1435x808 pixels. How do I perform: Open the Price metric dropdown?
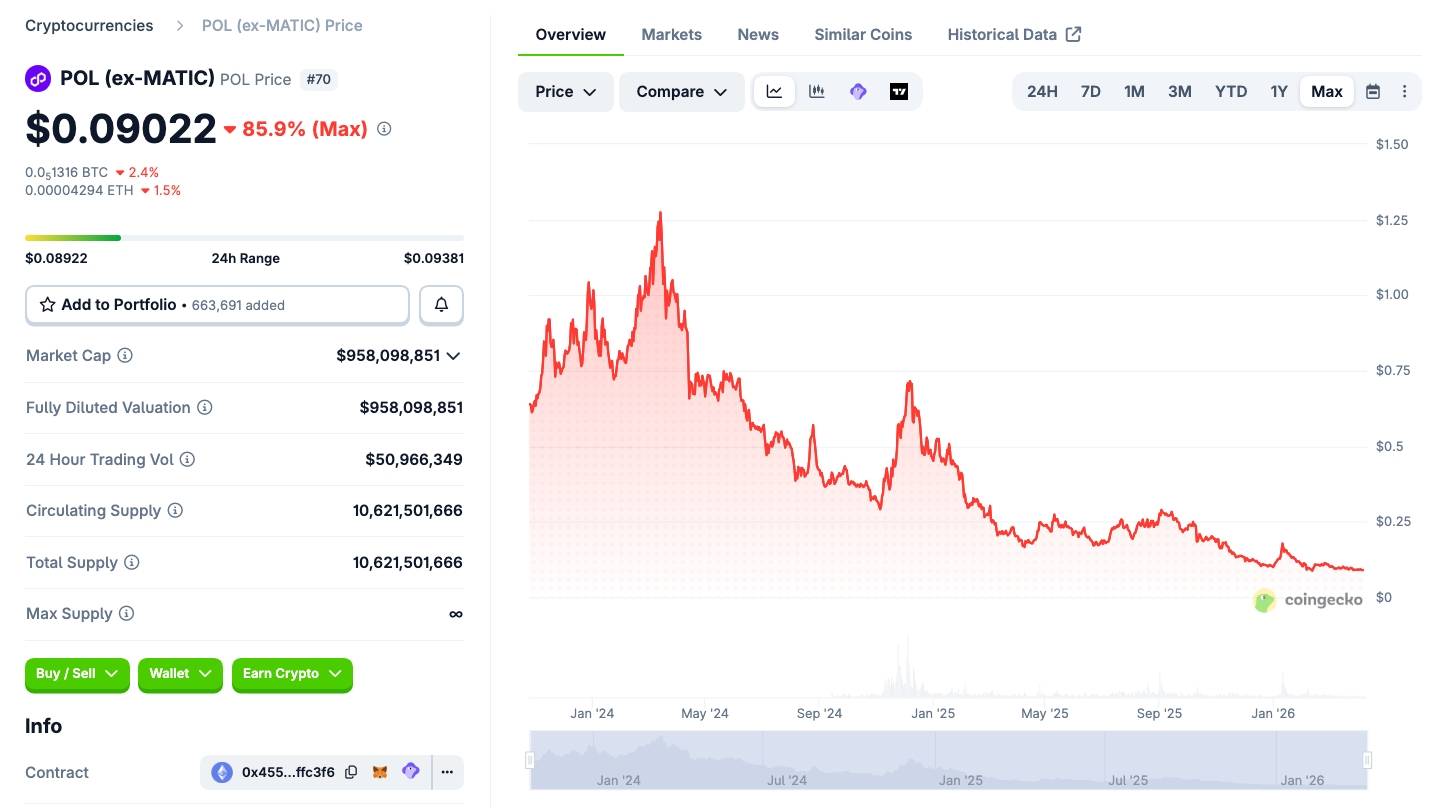coord(565,91)
